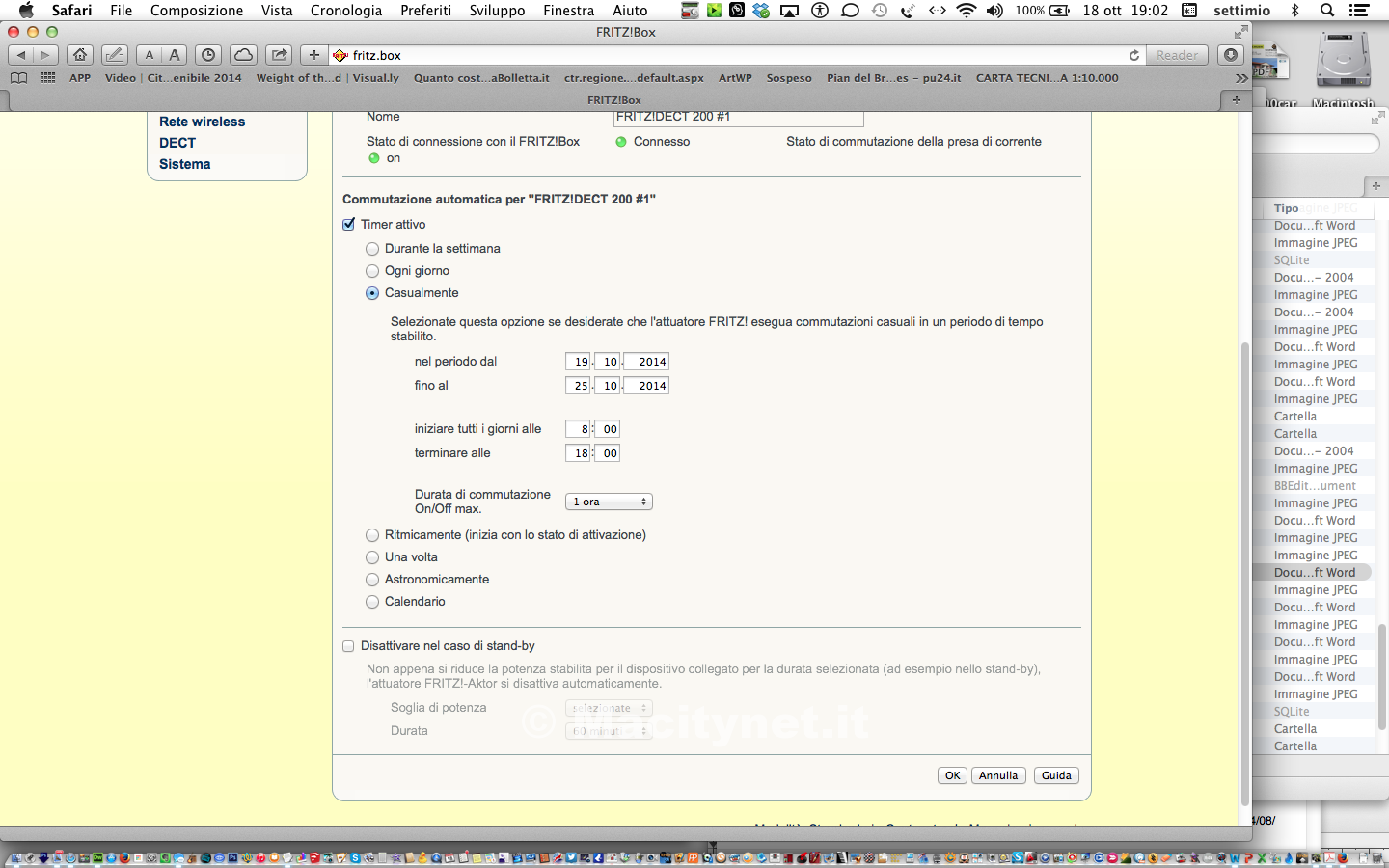Open Time Machine menu bar icon
Viewport: 1389px width, 868px height.
(x=879, y=11)
